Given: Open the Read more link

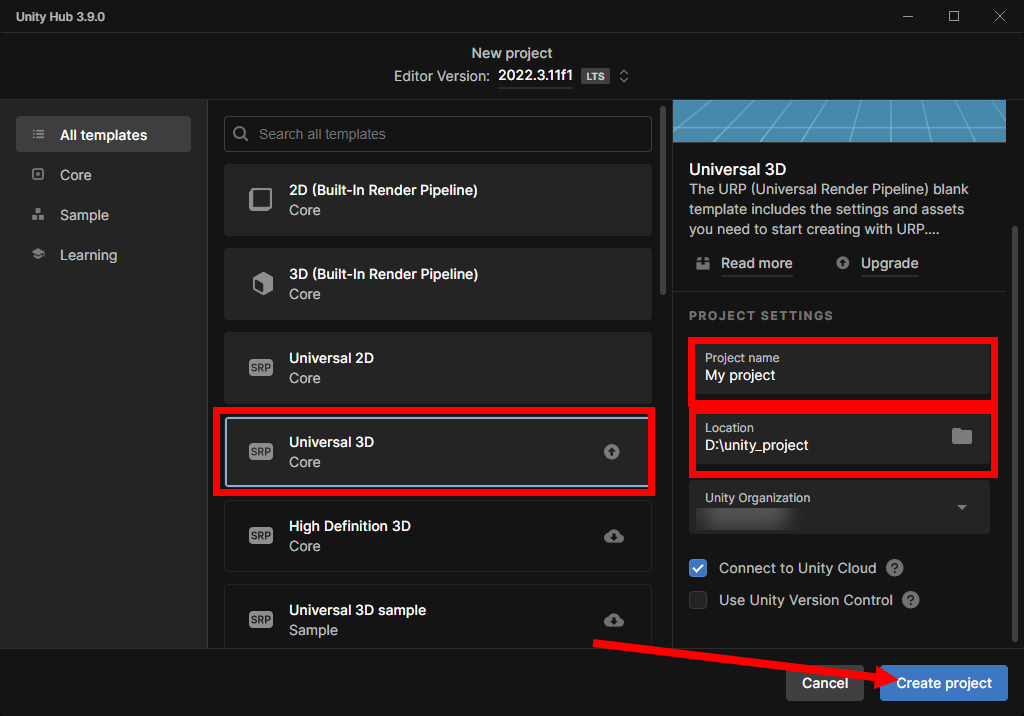Looking at the screenshot, I should (x=756, y=263).
